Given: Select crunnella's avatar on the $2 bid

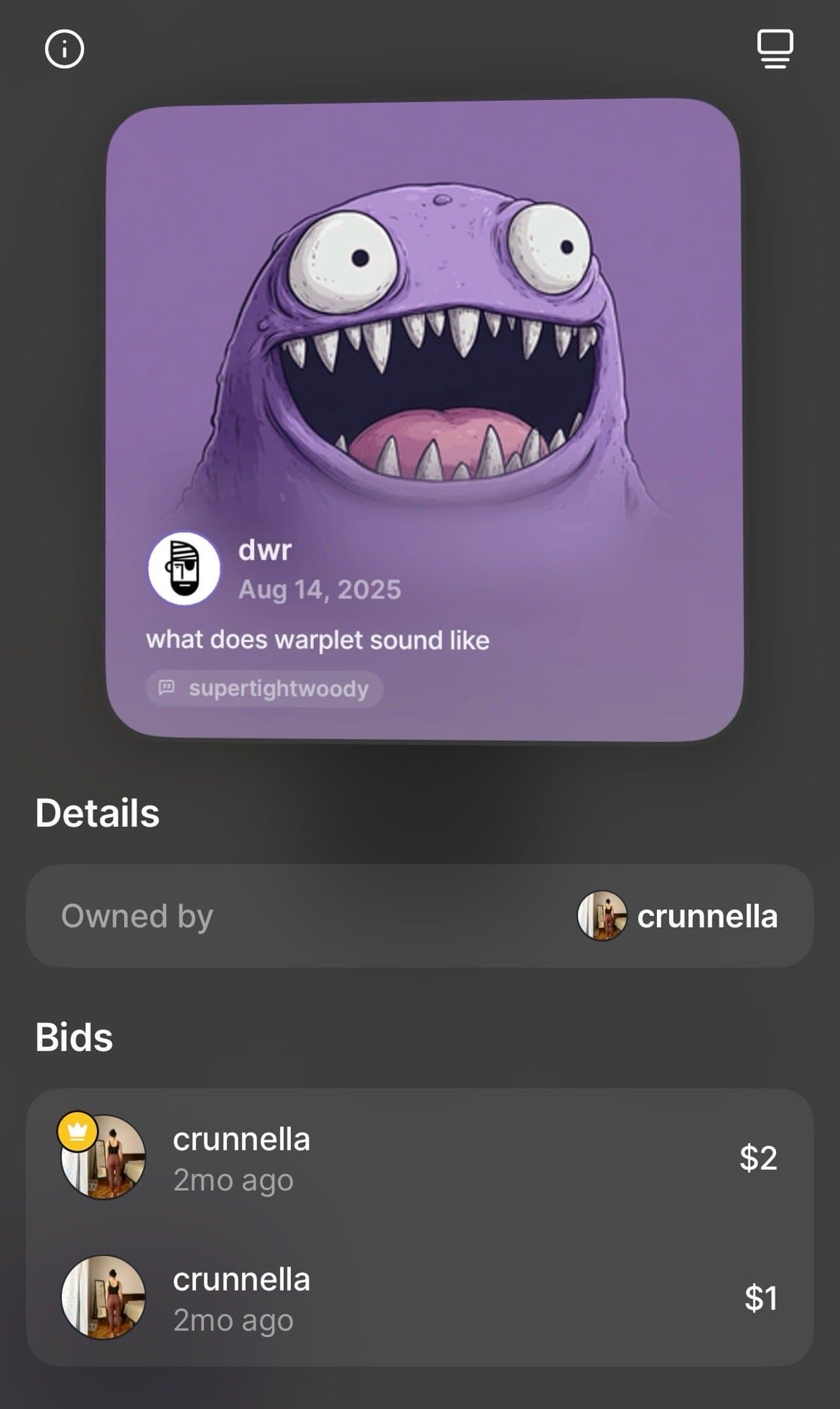Looking at the screenshot, I should point(104,1157).
